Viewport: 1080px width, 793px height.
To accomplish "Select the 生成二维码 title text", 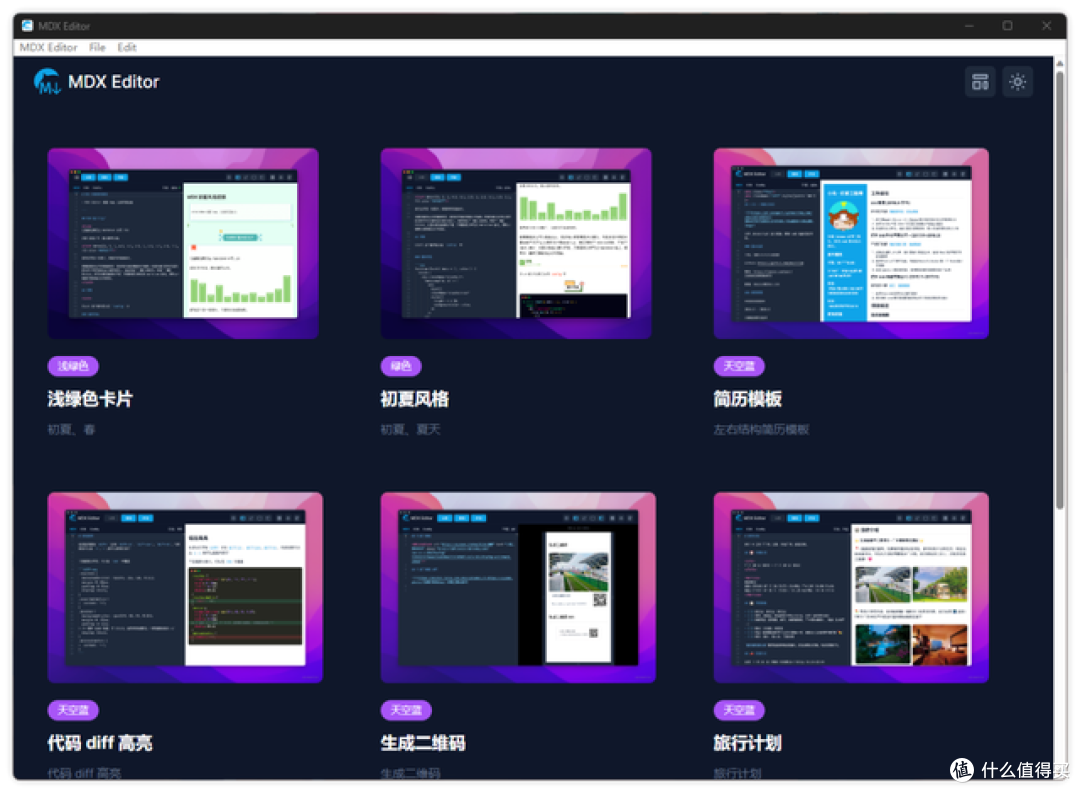I will click(x=423, y=743).
